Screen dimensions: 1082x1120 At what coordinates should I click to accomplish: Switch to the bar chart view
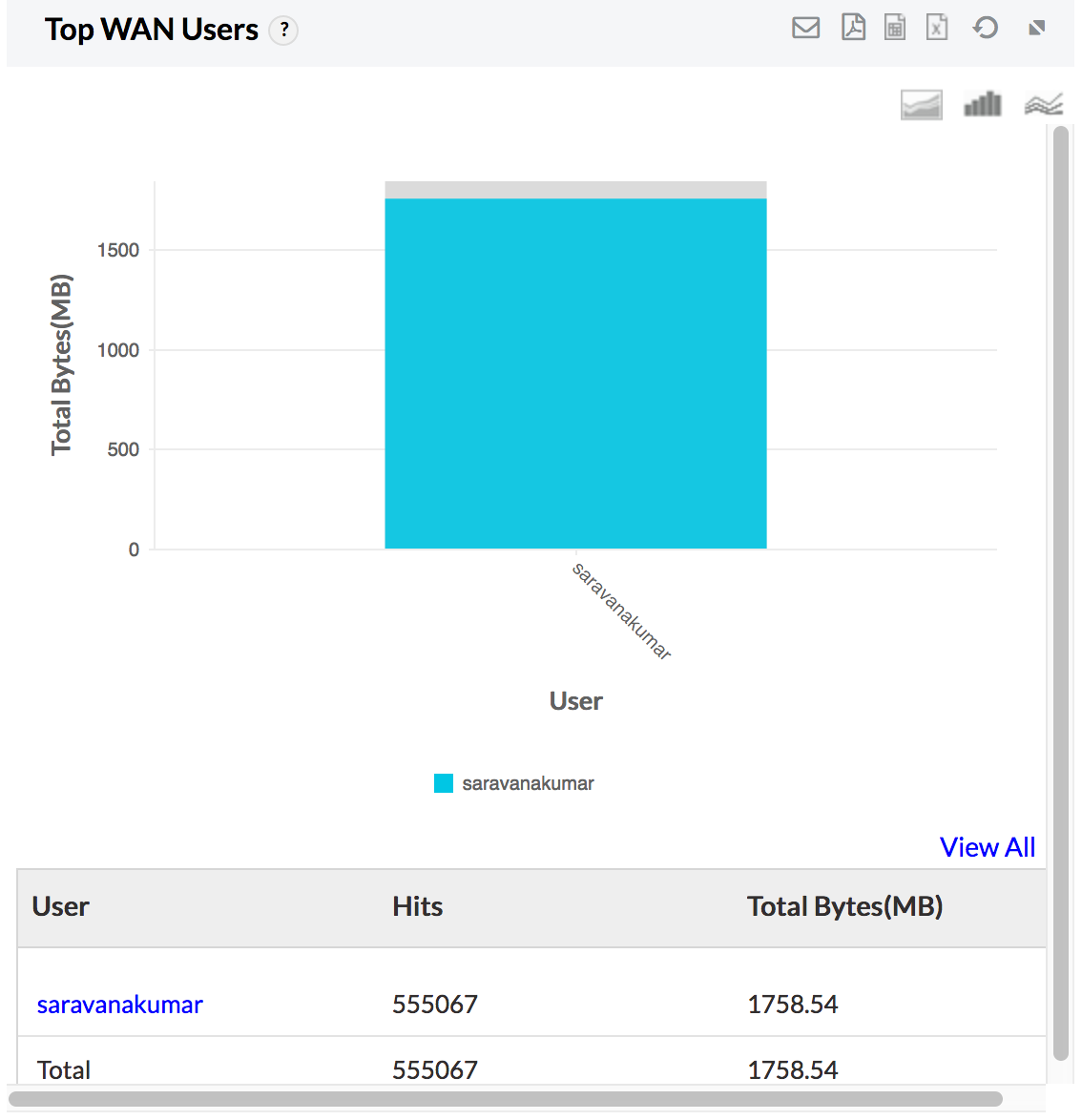(x=983, y=104)
